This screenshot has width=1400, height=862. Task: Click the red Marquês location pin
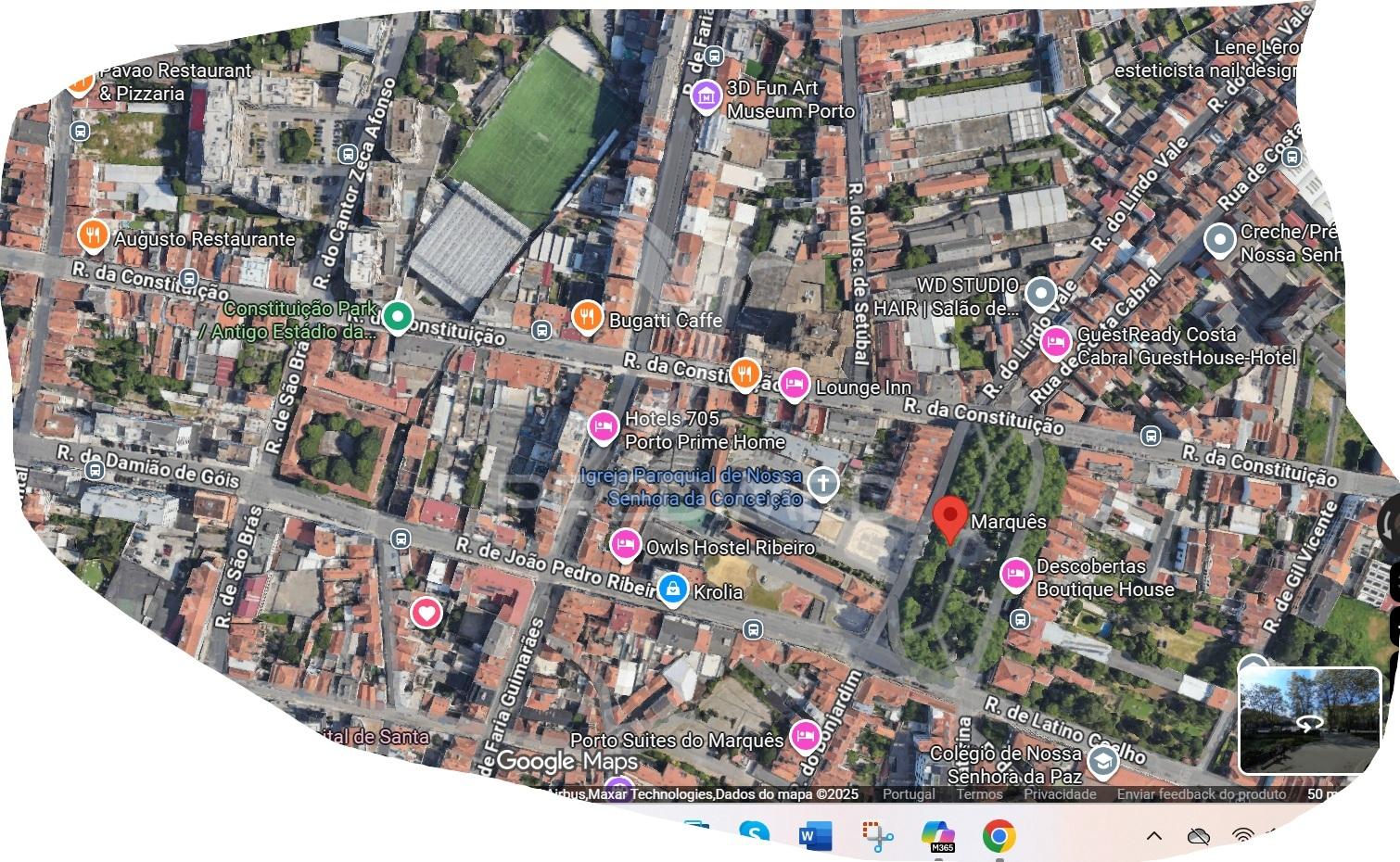point(949,517)
